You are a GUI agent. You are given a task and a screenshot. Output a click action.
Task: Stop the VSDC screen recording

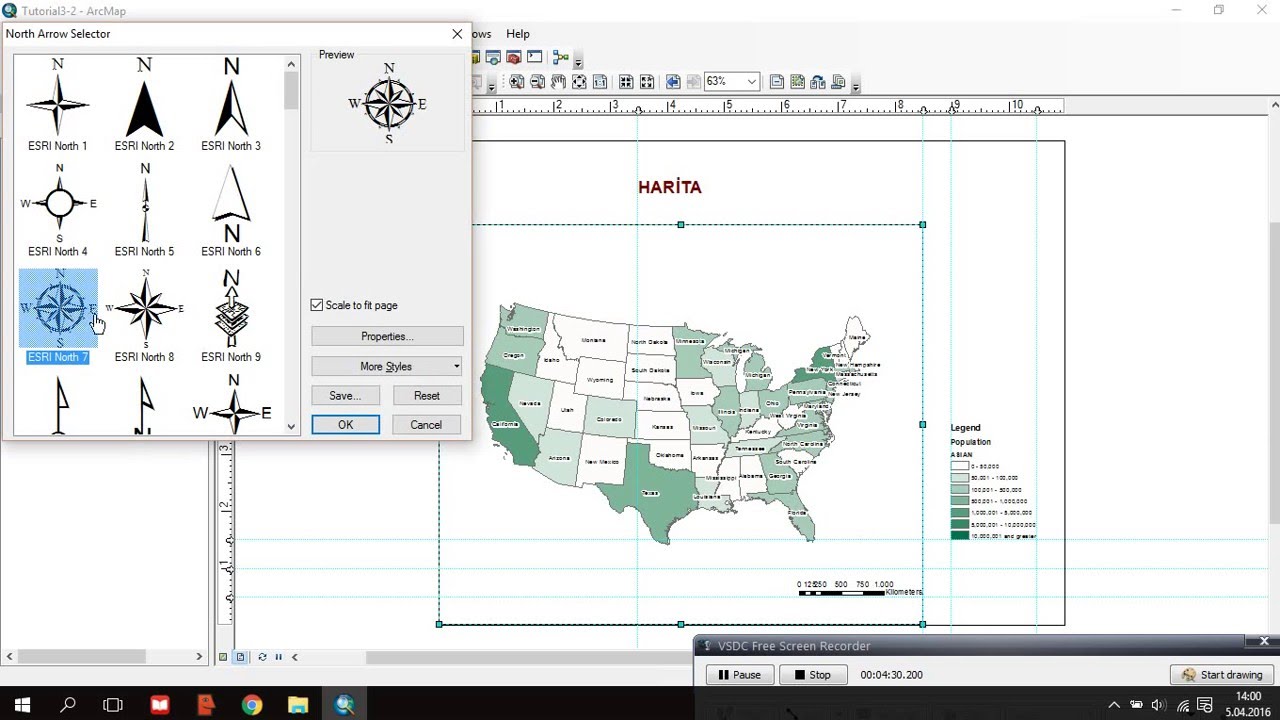pyautogui.click(x=813, y=675)
